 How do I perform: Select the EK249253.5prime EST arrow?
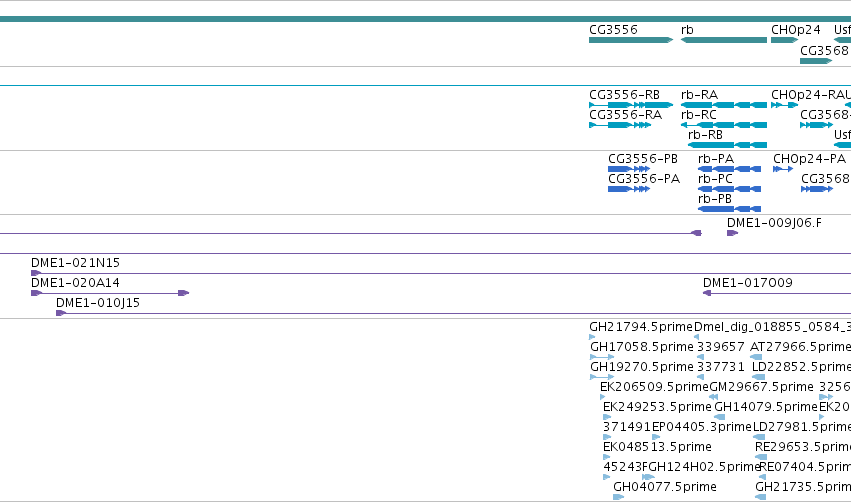click(607, 417)
